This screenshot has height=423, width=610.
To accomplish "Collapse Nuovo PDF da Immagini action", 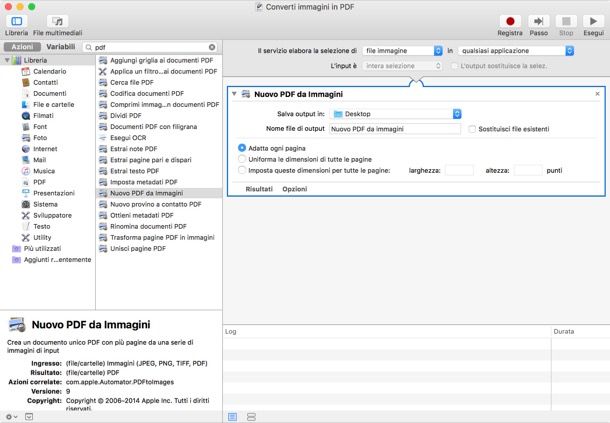I will 234,94.
